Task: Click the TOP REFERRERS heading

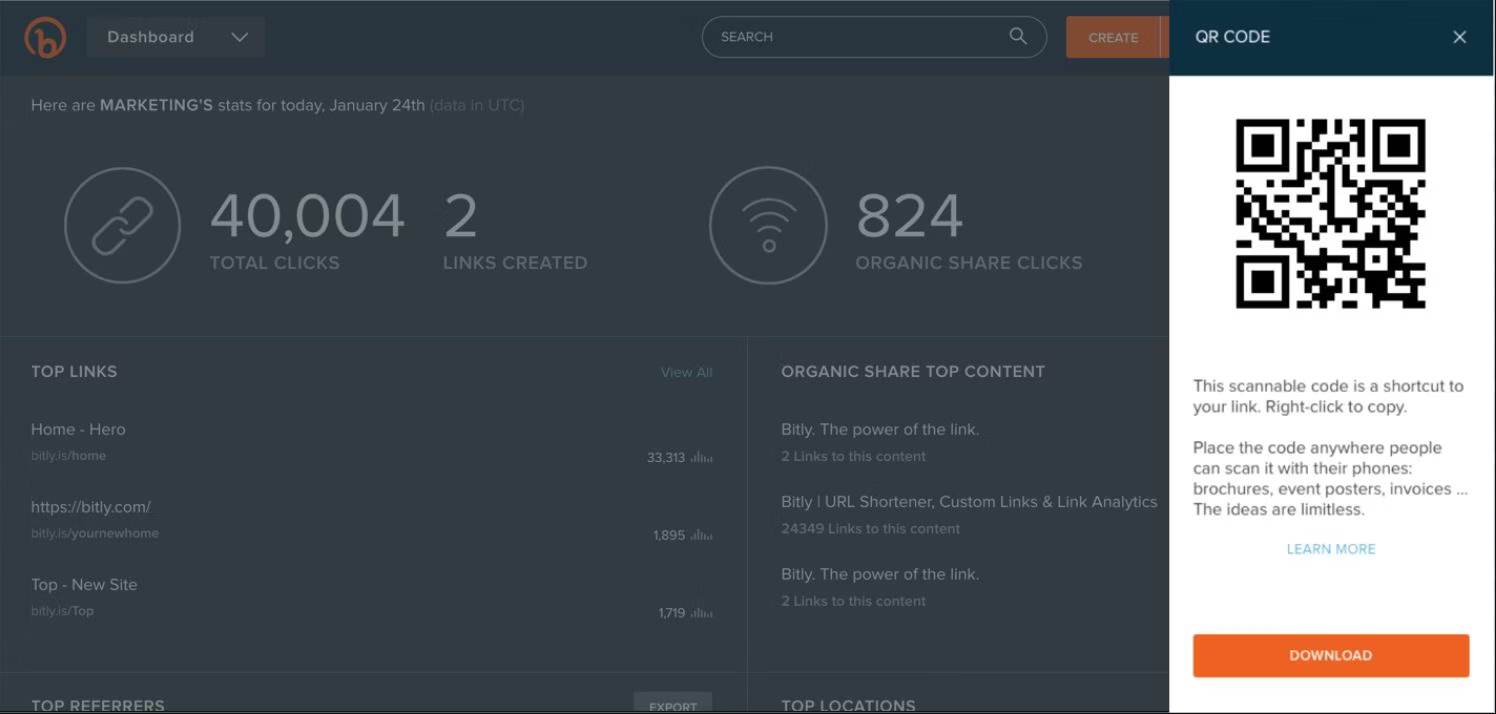Action: click(98, 705)
